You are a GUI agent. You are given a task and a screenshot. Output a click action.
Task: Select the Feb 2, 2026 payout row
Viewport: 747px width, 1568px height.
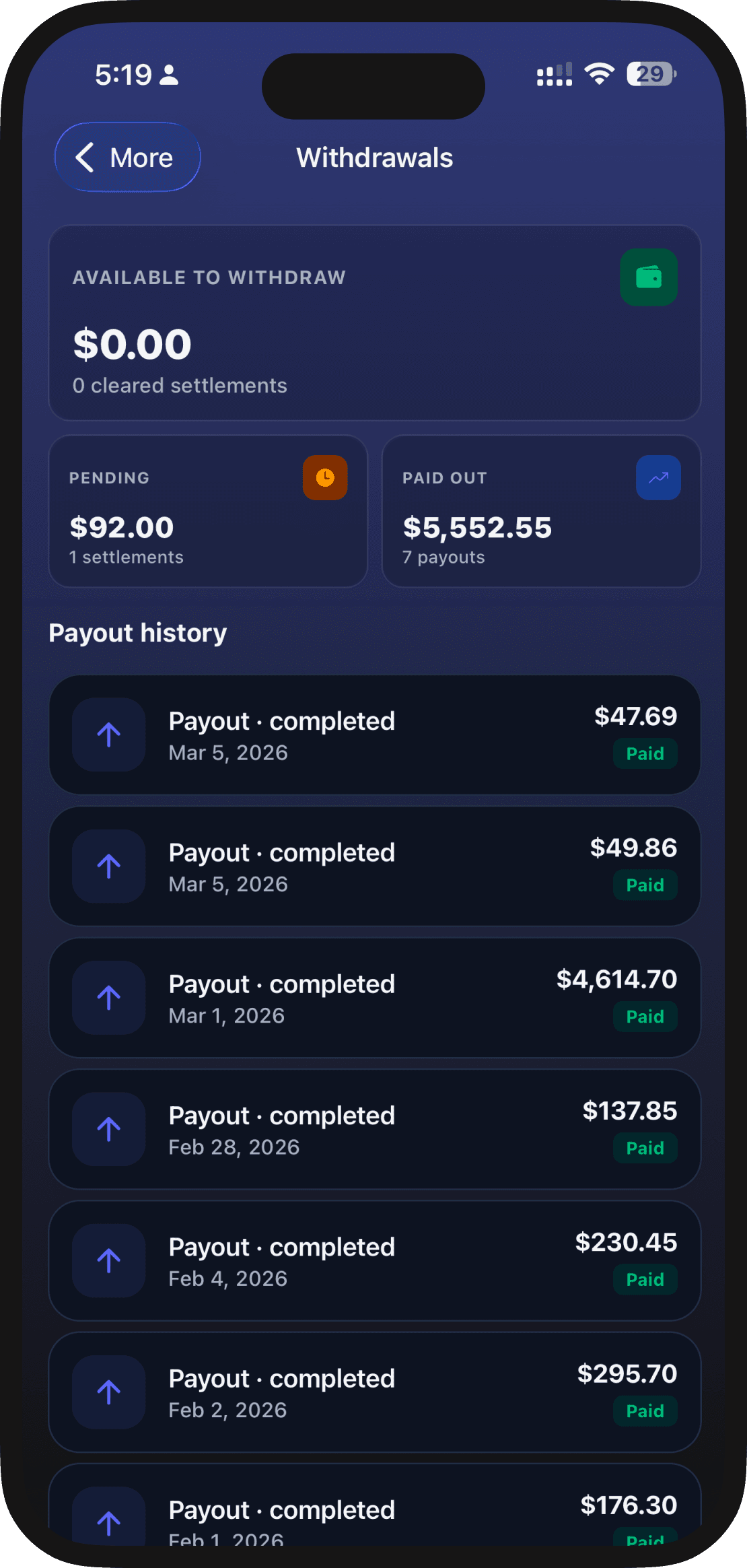click(374, 1392)
